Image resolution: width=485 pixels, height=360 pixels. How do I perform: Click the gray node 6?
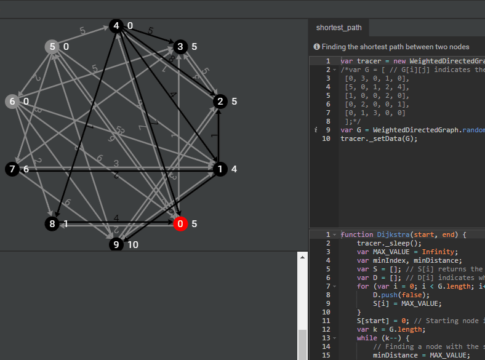[x=12, y=101]
